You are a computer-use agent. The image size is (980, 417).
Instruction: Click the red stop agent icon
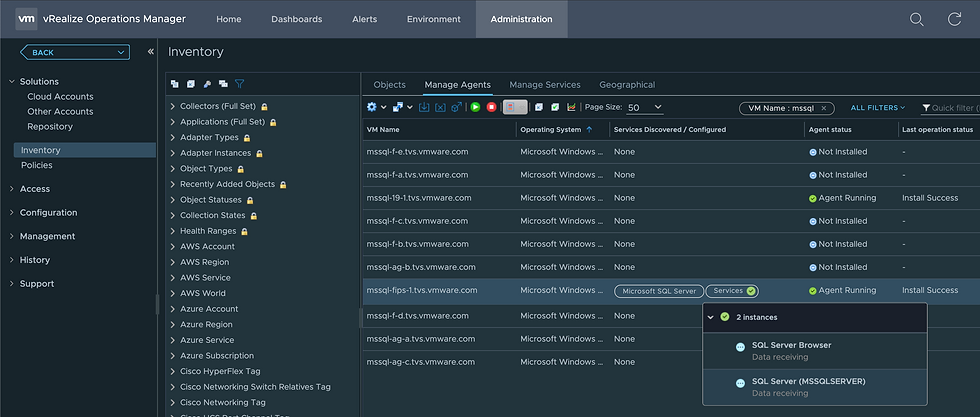pos(491,107)
